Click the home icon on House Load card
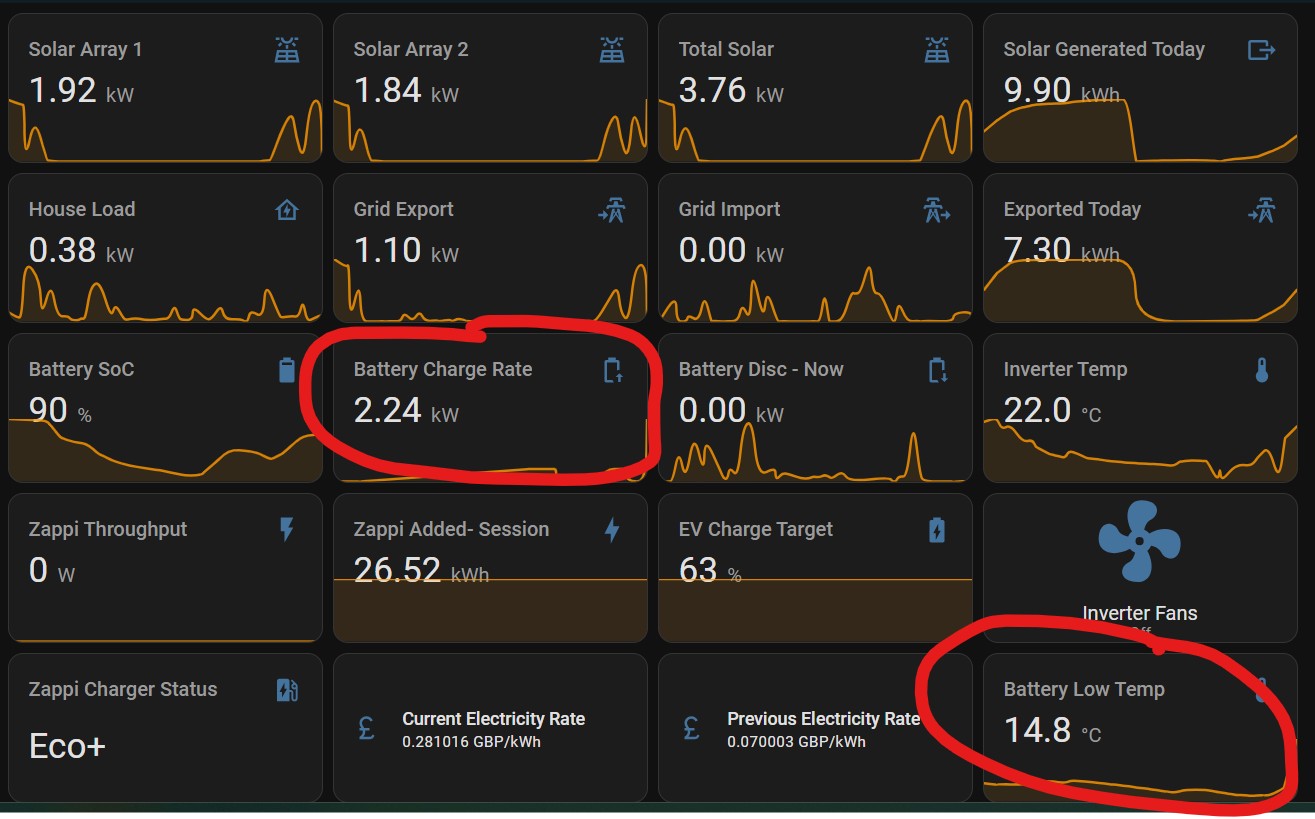Image resolution: width=1315 pixels, height=819 pixels. click(x=287, y=210)
